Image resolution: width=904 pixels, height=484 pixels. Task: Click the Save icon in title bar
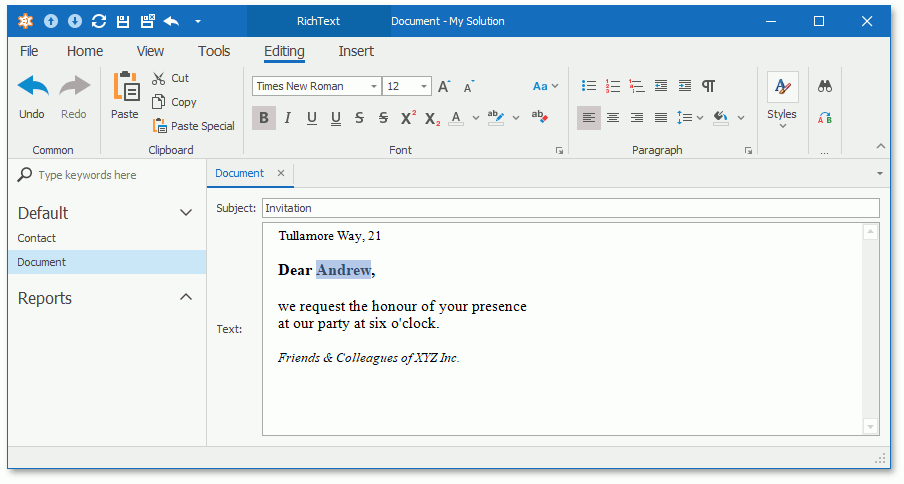123,21
